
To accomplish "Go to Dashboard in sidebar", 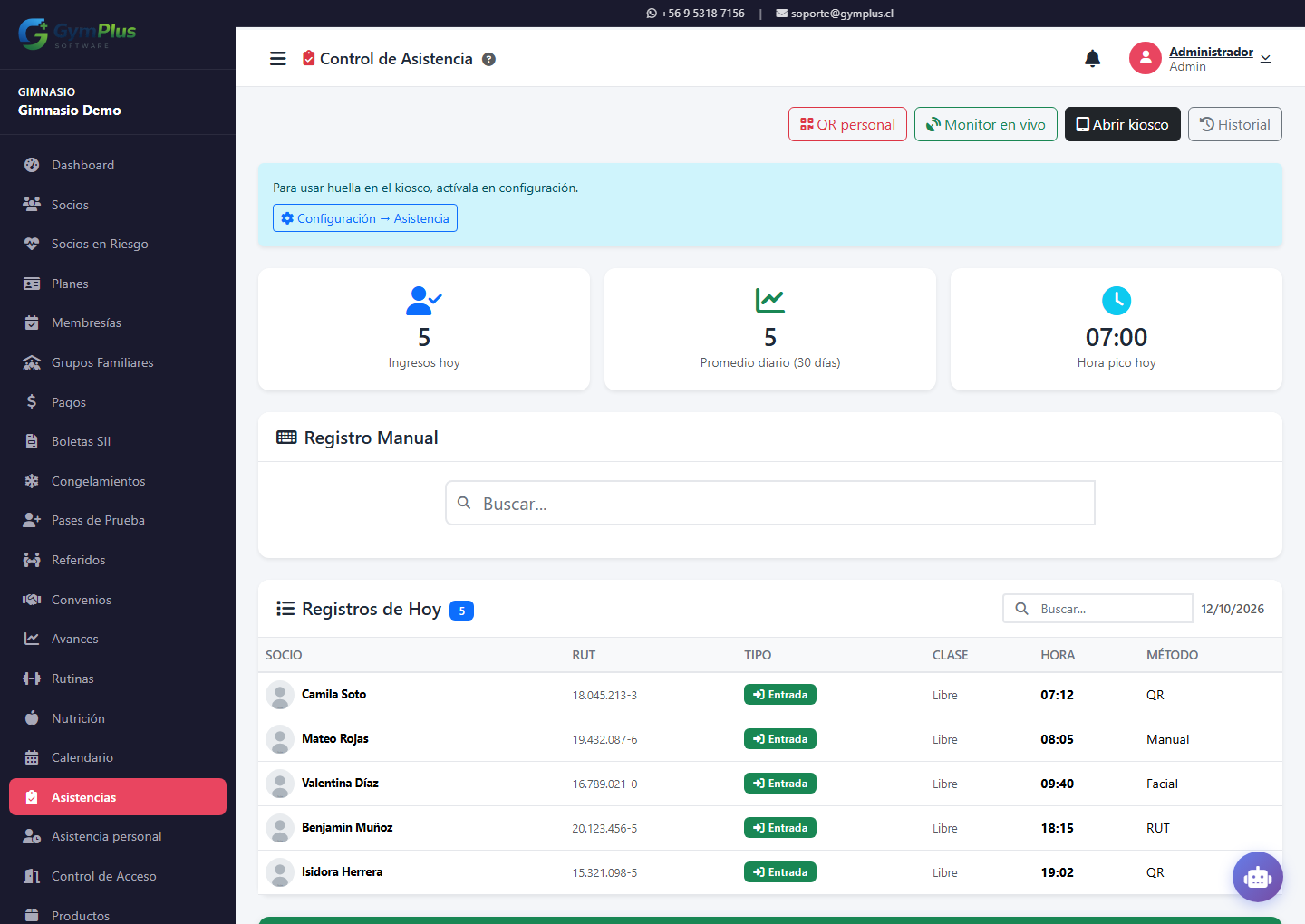I will coord(118,165).
